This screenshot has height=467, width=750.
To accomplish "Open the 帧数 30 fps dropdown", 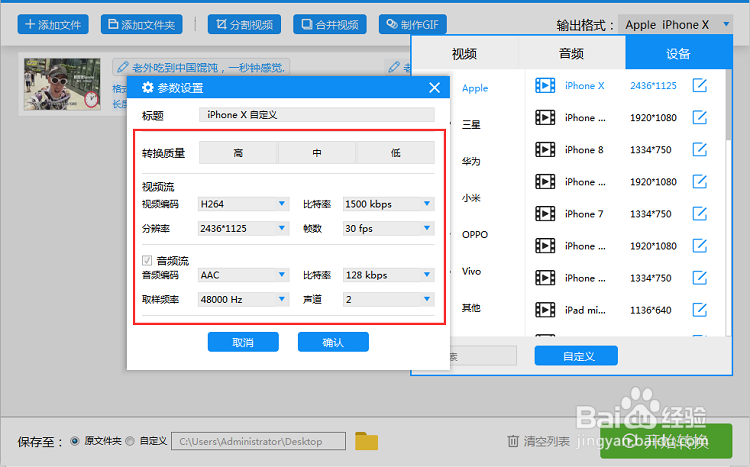I will pos(388,229).
